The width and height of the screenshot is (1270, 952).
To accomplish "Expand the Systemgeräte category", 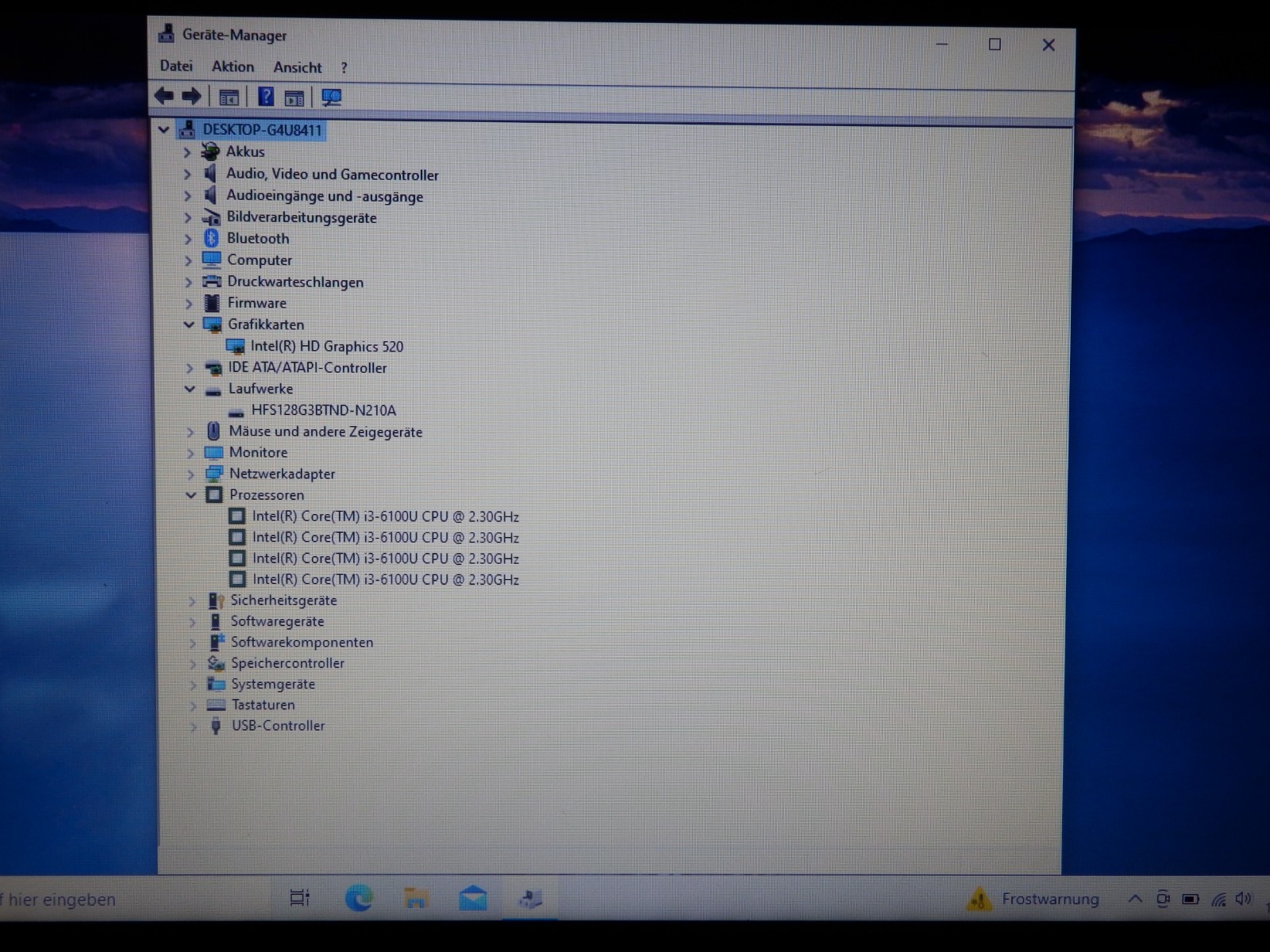I will [192, 684].
